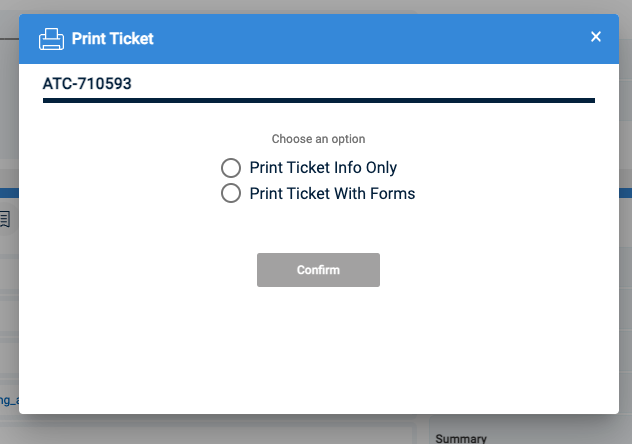Screen dimensions: 632x444
Task: Click the printer icon in dialog header
Action: click(51, 39)
